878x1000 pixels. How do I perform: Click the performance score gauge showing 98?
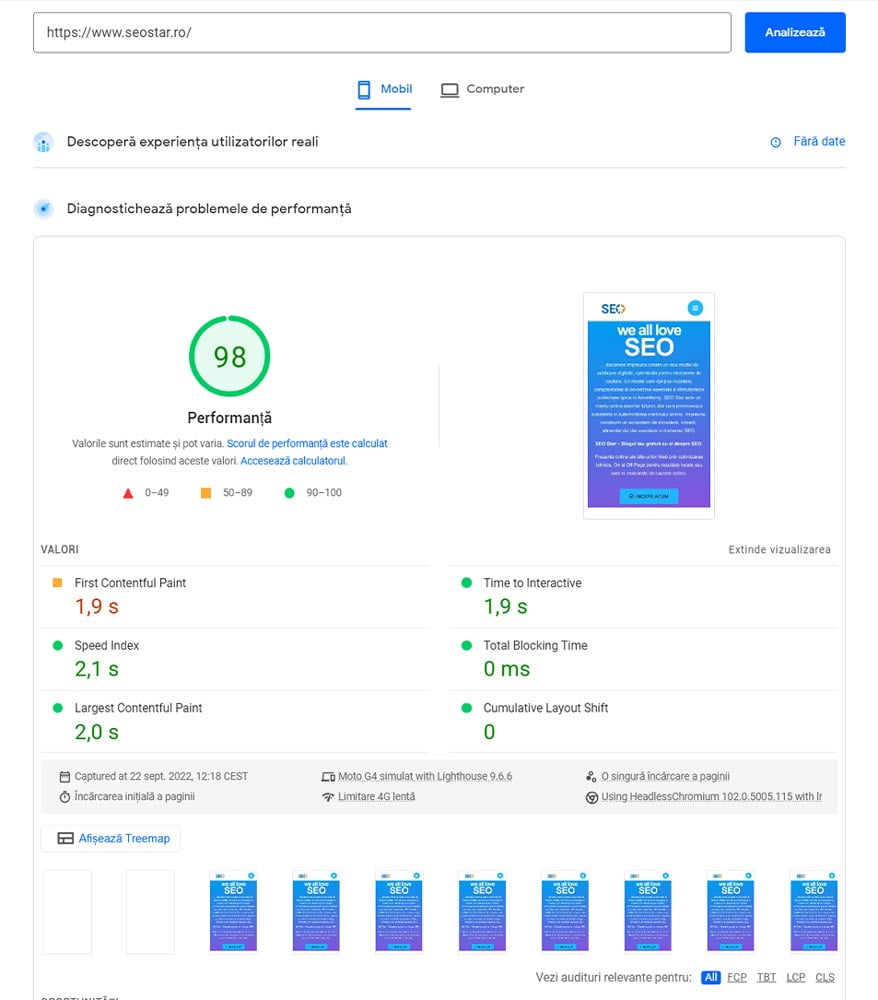click(x=230, y=356)
